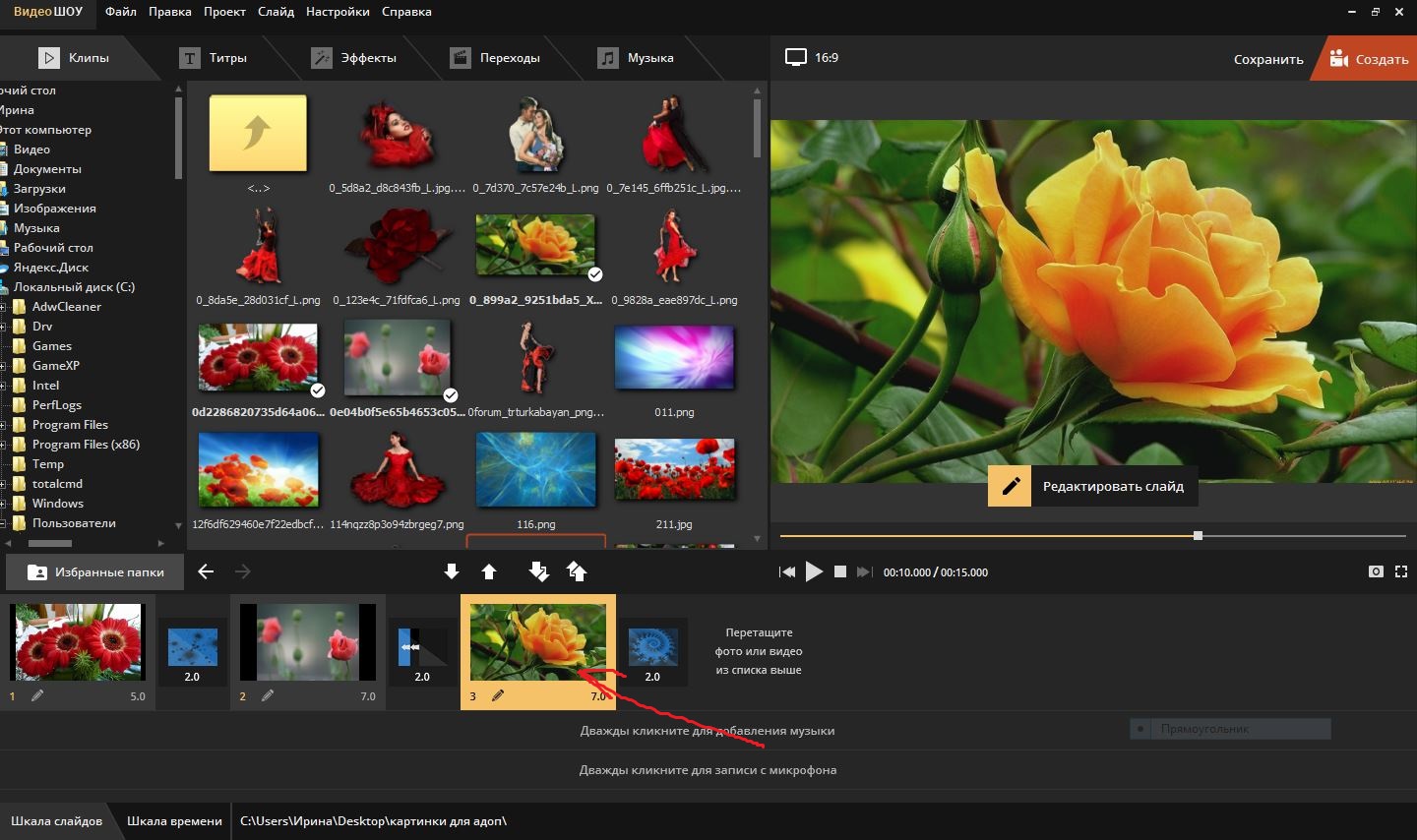The width and height of the screenshot is (1417, 840).
Task: Play the slideshow preview
Action: tap(814, 571)
